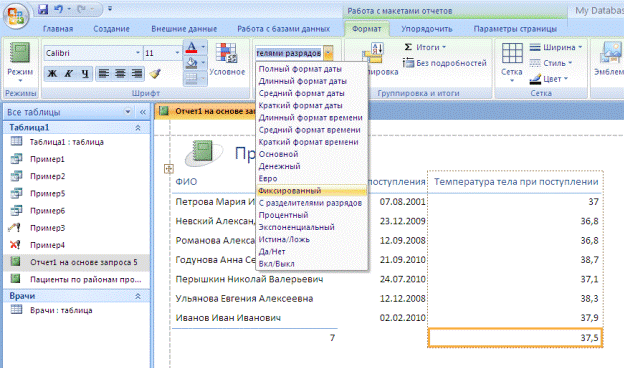The height and width of the screenshot is (368, 624).
Task: Open the Стиль gridline style menu
Action: (x=551, y=63)
